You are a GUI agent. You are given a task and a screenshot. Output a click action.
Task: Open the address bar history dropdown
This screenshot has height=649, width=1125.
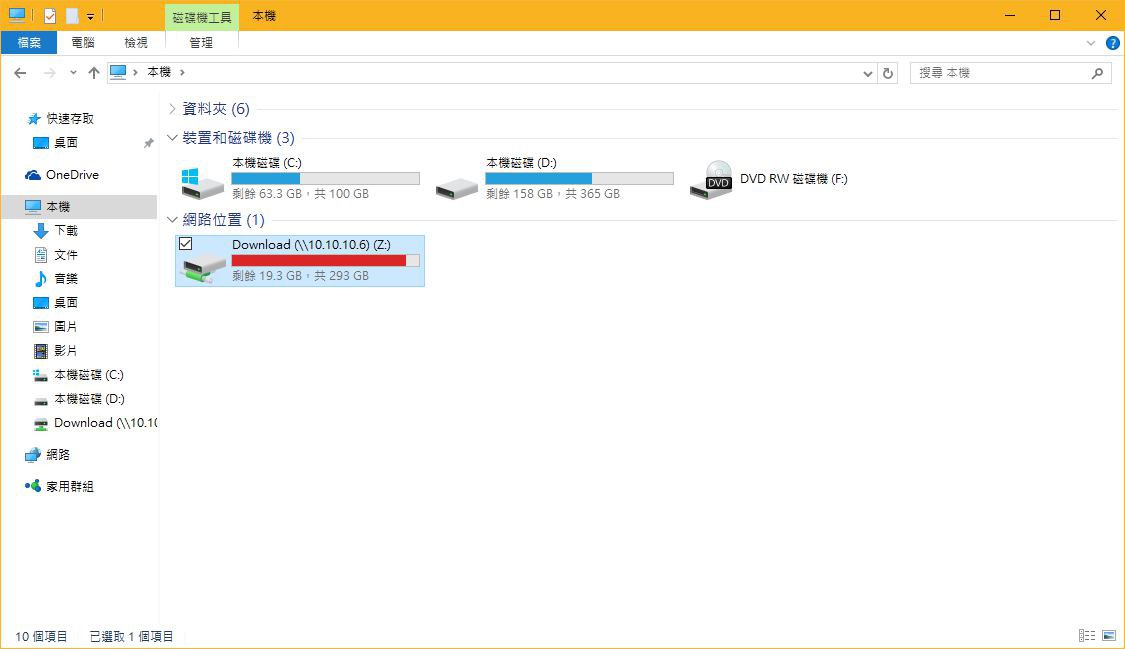coord(867,73)
